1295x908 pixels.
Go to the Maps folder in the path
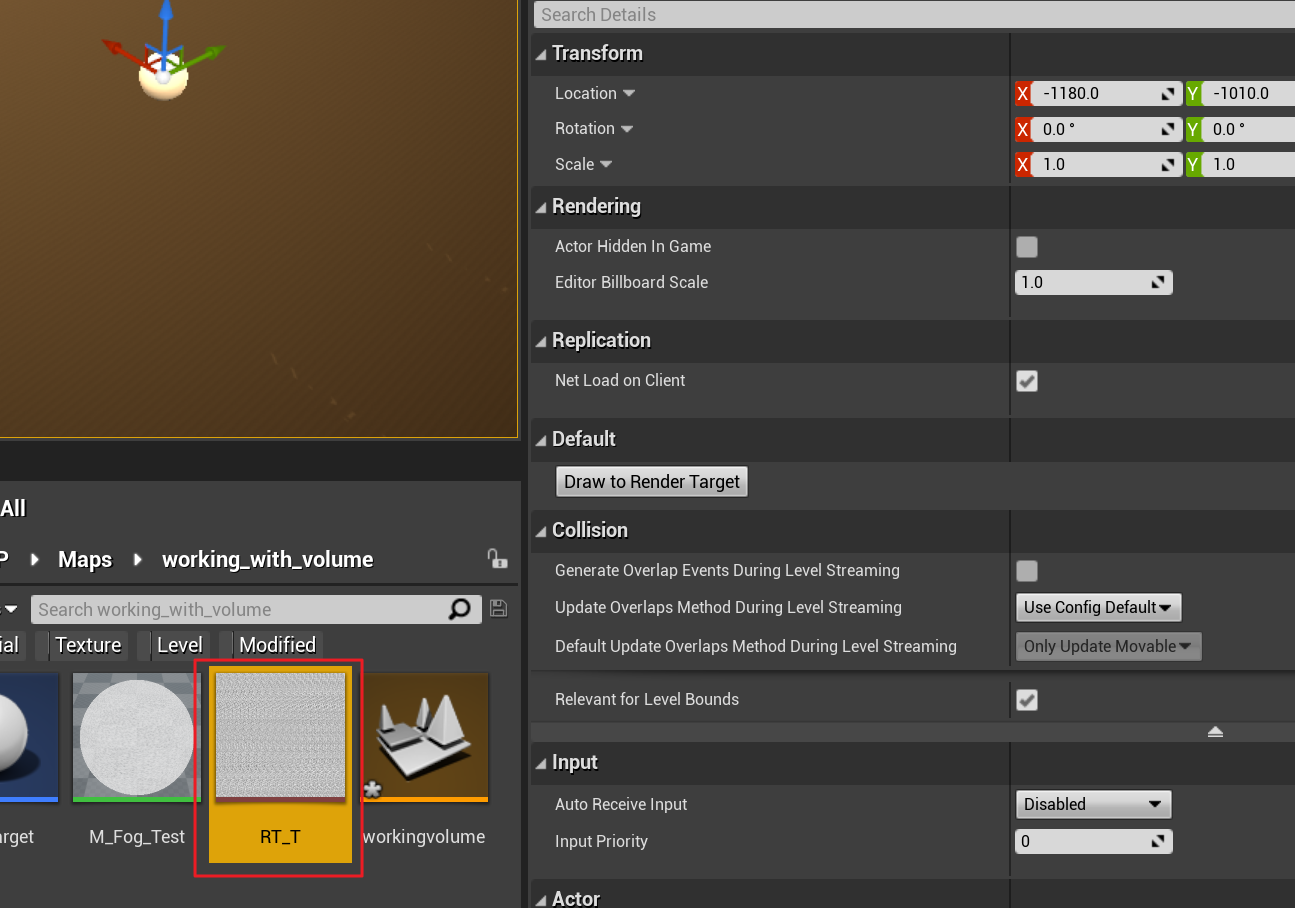tap(85, 560)
